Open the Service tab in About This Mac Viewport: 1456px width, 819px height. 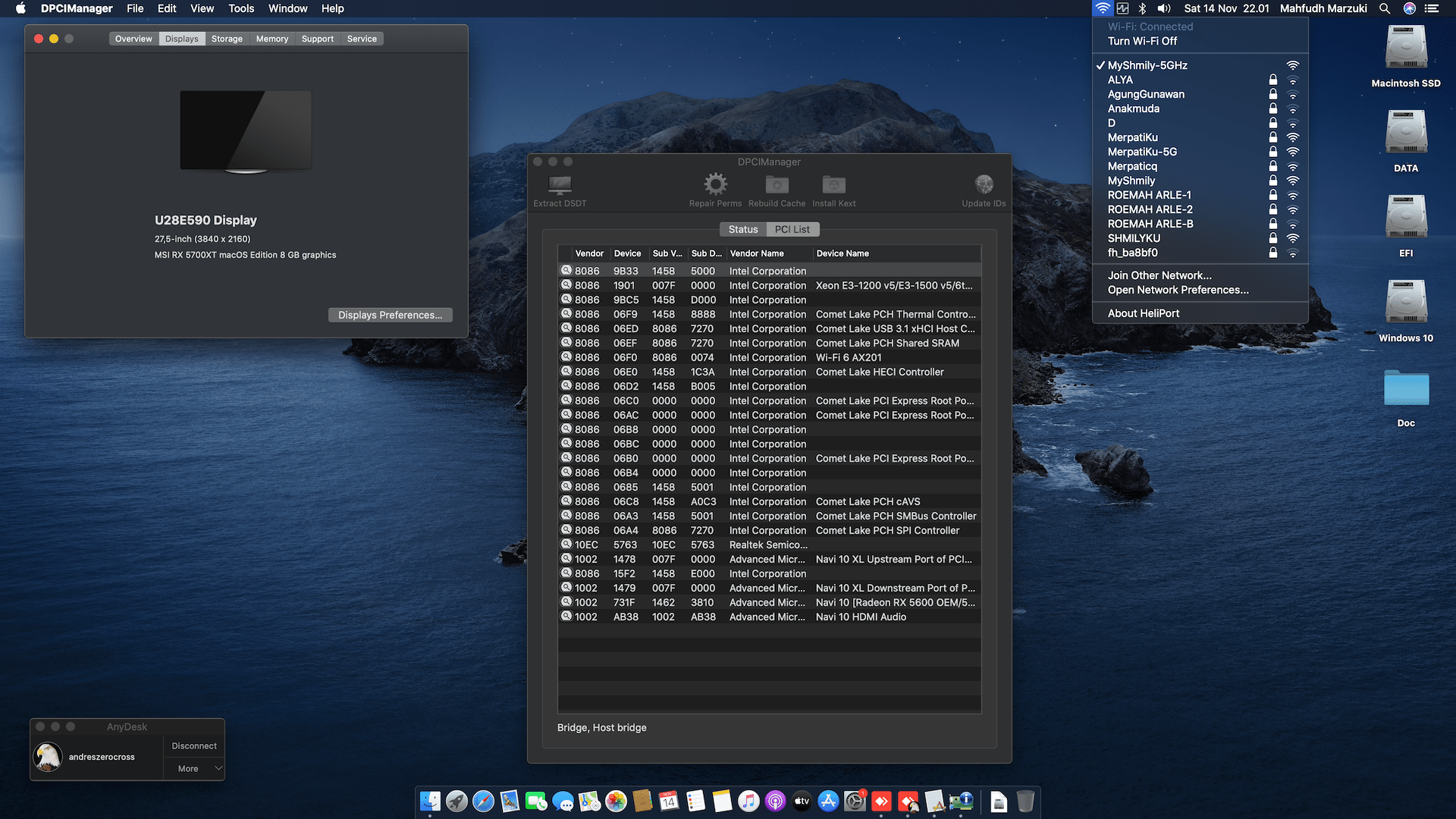[362, 39]
